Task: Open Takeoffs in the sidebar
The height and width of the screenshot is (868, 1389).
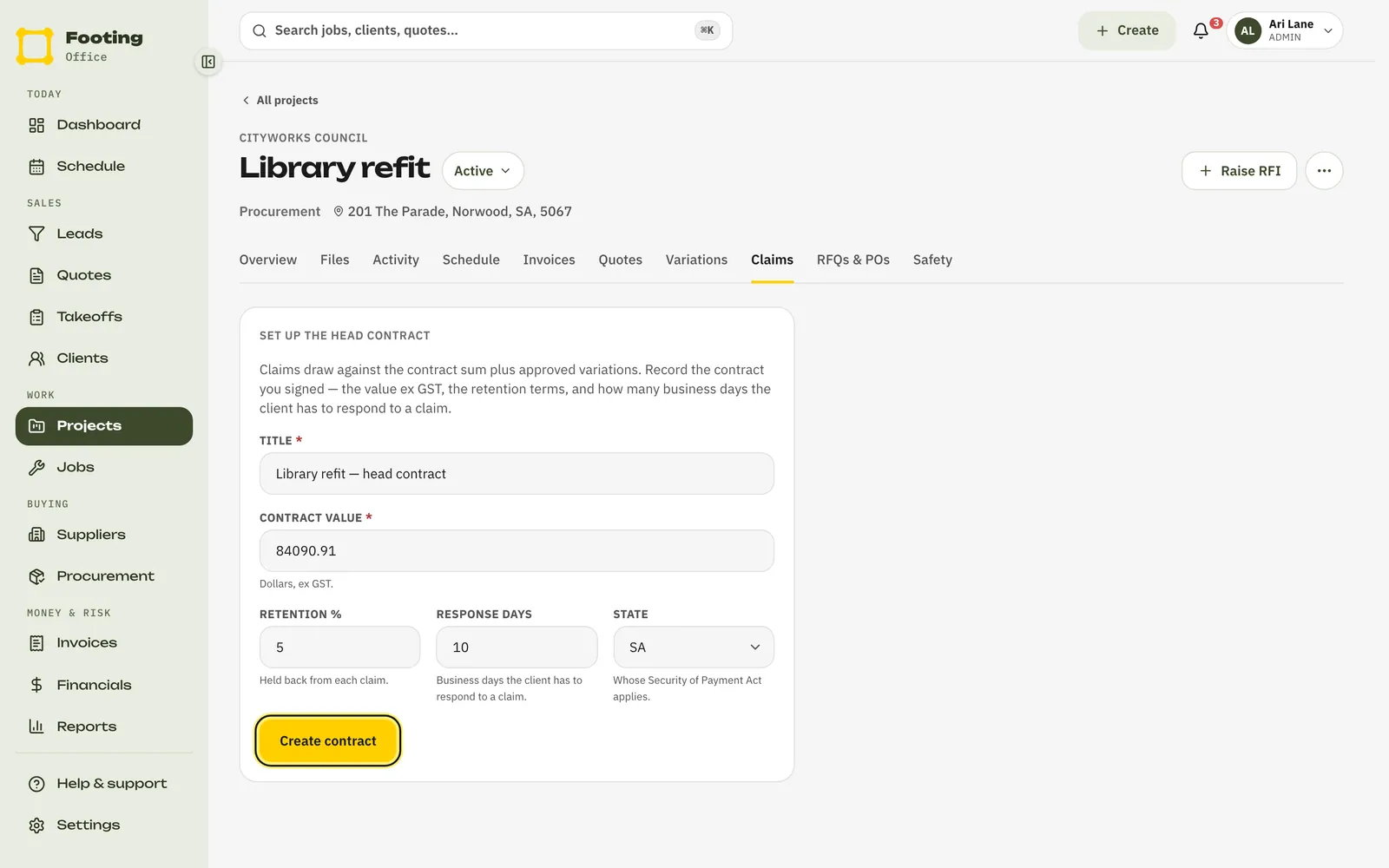Action: [104, 317]
